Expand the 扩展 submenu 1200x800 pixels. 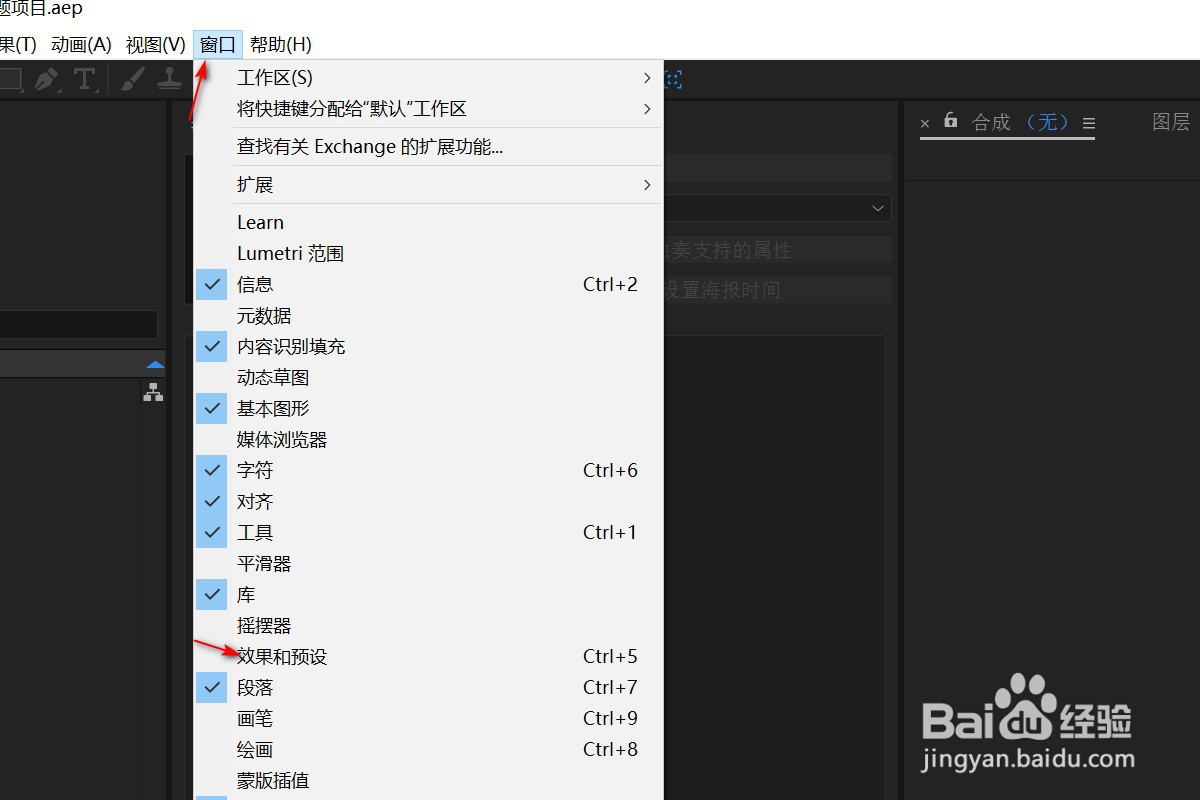click(x=428, y=184)
